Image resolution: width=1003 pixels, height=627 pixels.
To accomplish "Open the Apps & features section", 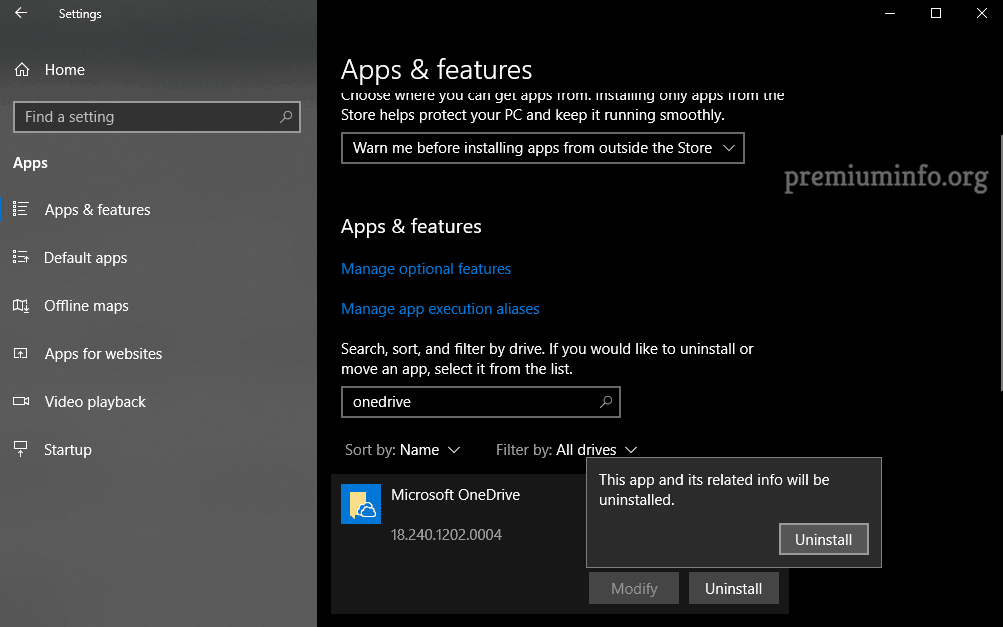I will point(97,210).
